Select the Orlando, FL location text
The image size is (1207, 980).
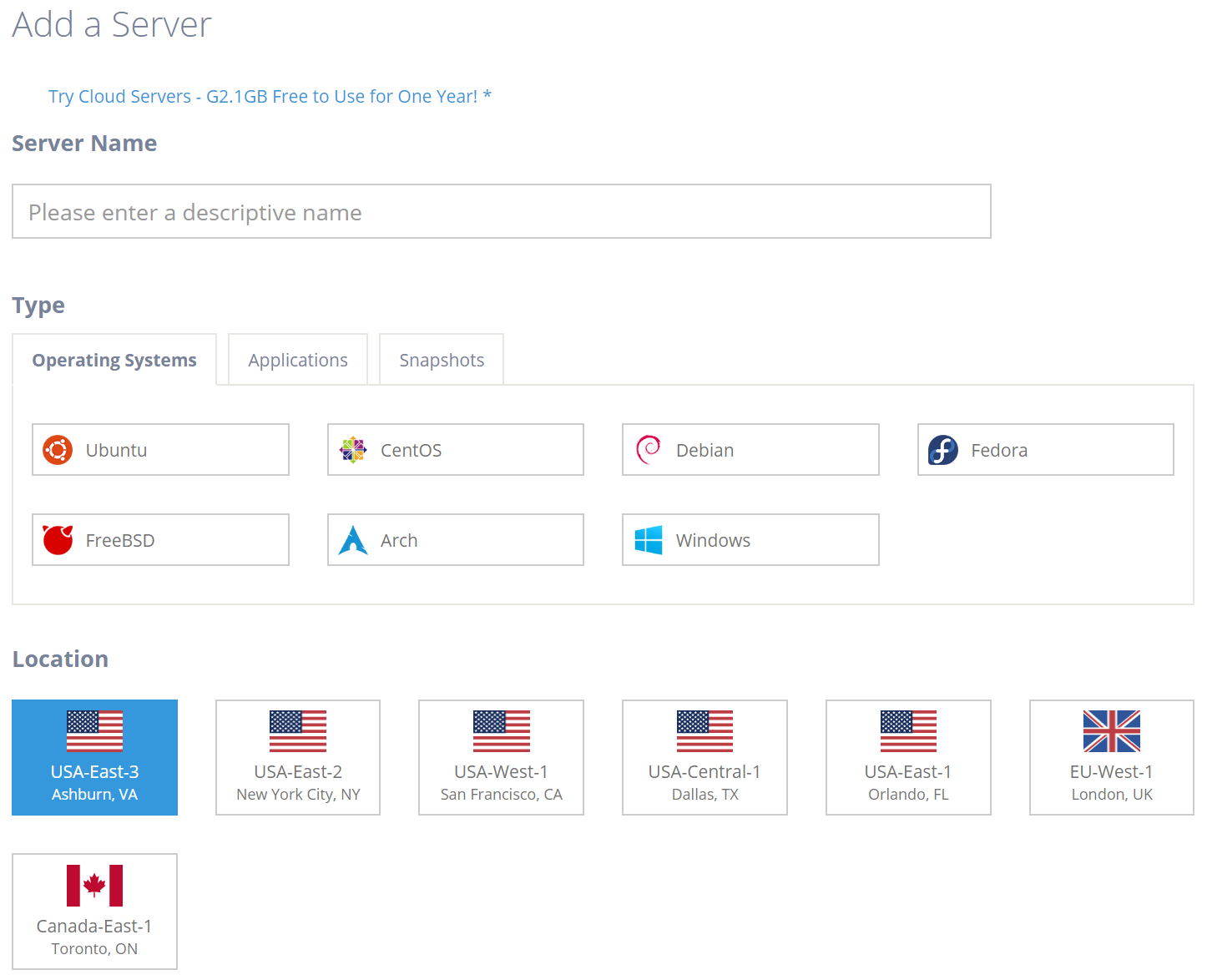(x=909, y=795)
